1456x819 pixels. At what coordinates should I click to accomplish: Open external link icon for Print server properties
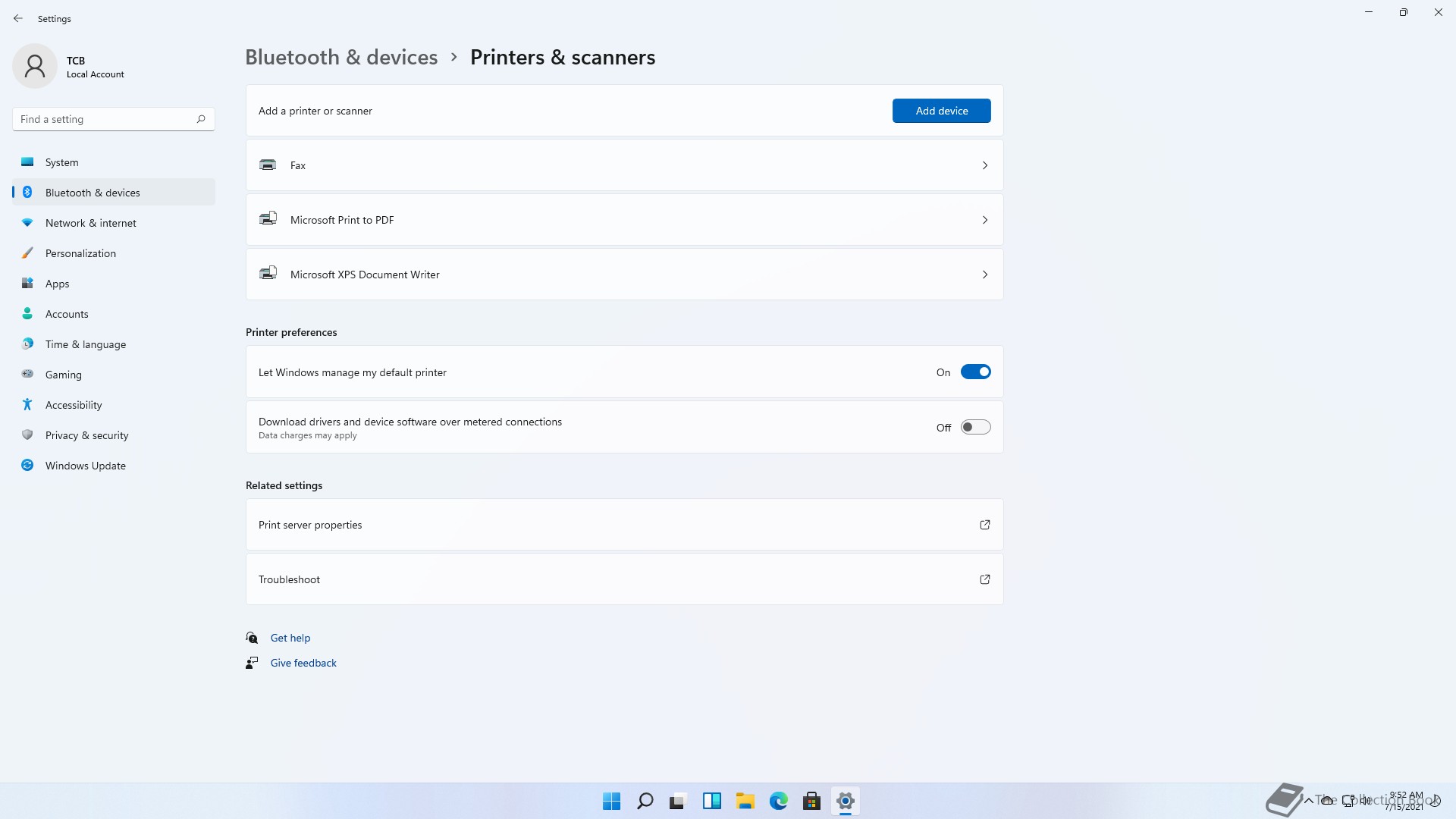pyautogui.click(x=985, y=525)
